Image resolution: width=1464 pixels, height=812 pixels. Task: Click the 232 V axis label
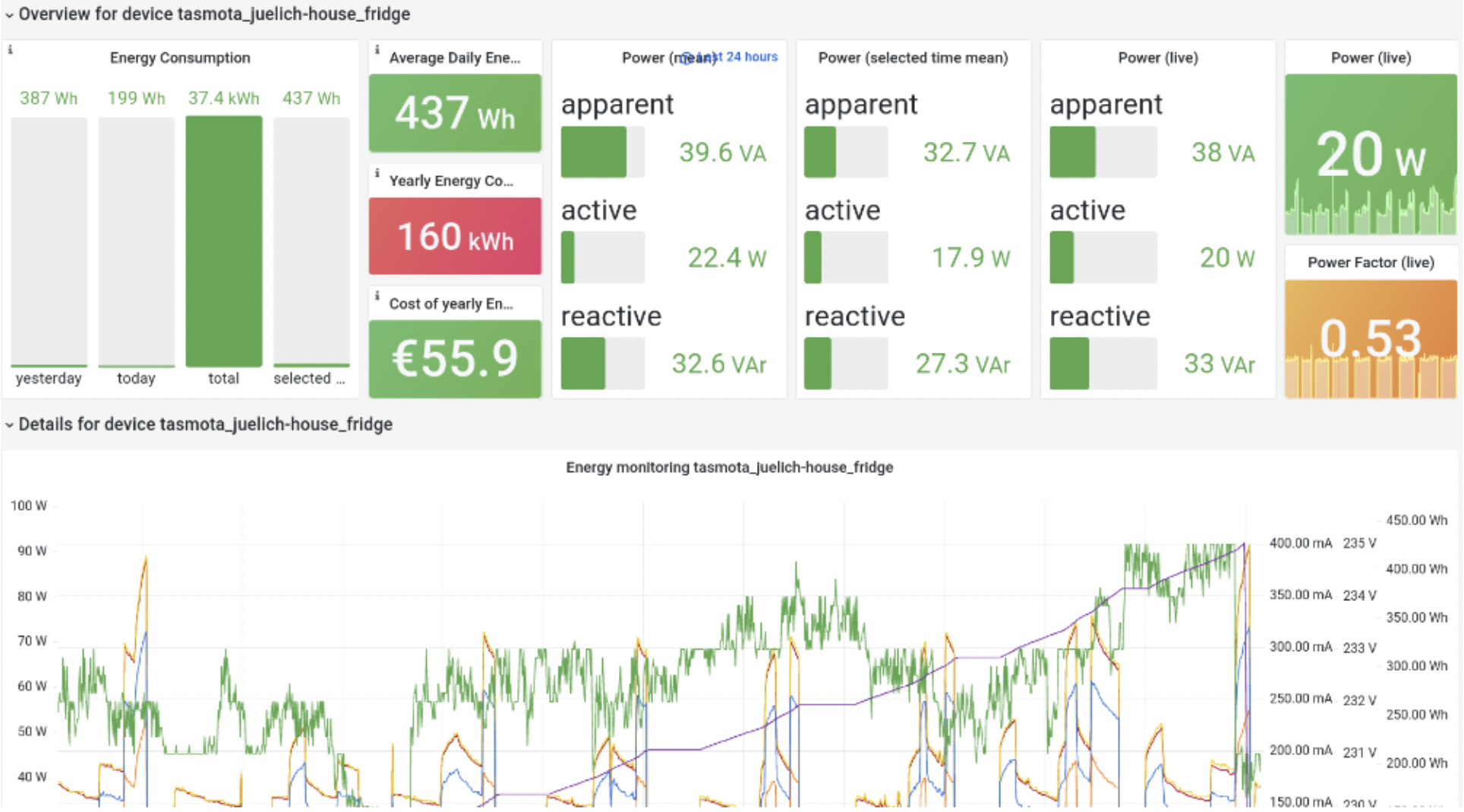[x=1359, y=700]
